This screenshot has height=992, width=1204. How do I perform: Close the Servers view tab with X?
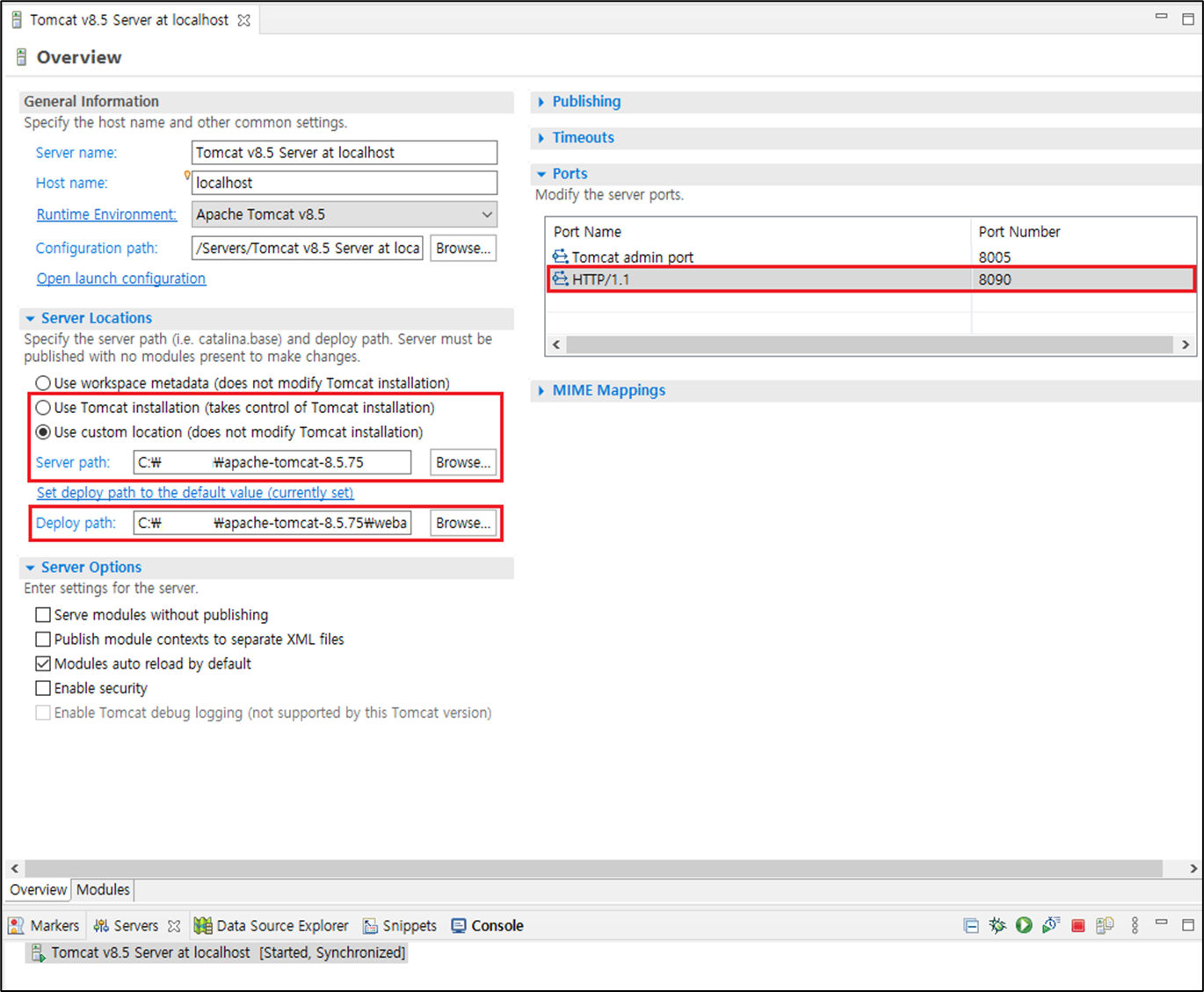[x=174, y=926]
